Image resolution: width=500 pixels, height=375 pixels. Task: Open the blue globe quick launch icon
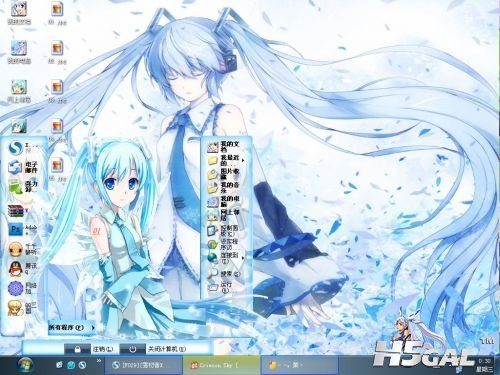pyautogui.click(x=71, y=365)
